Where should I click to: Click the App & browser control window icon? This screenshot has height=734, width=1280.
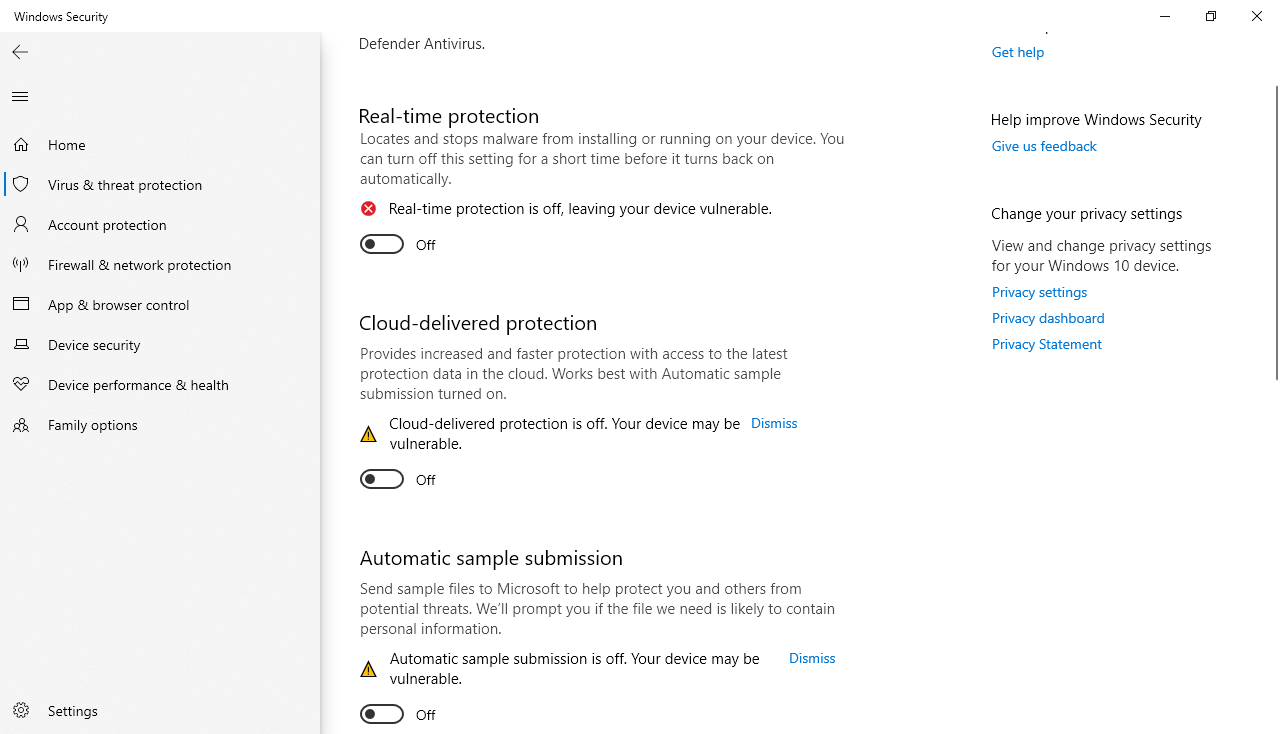(21, 305)
